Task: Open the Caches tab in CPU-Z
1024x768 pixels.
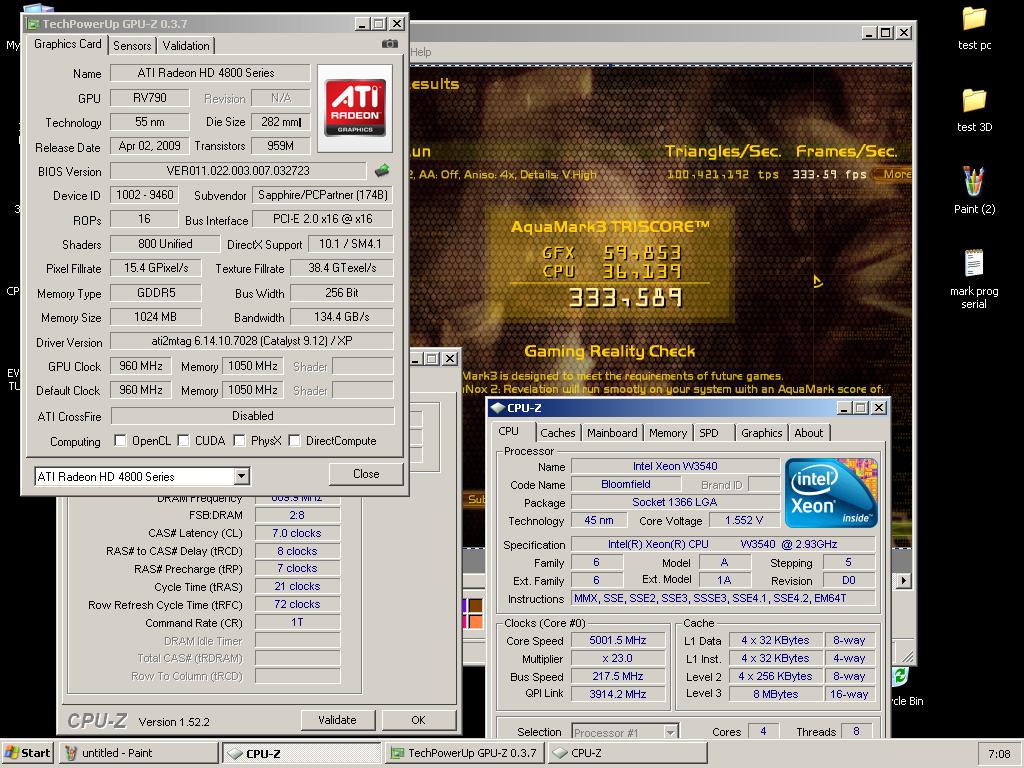Action: coord(558,433)
